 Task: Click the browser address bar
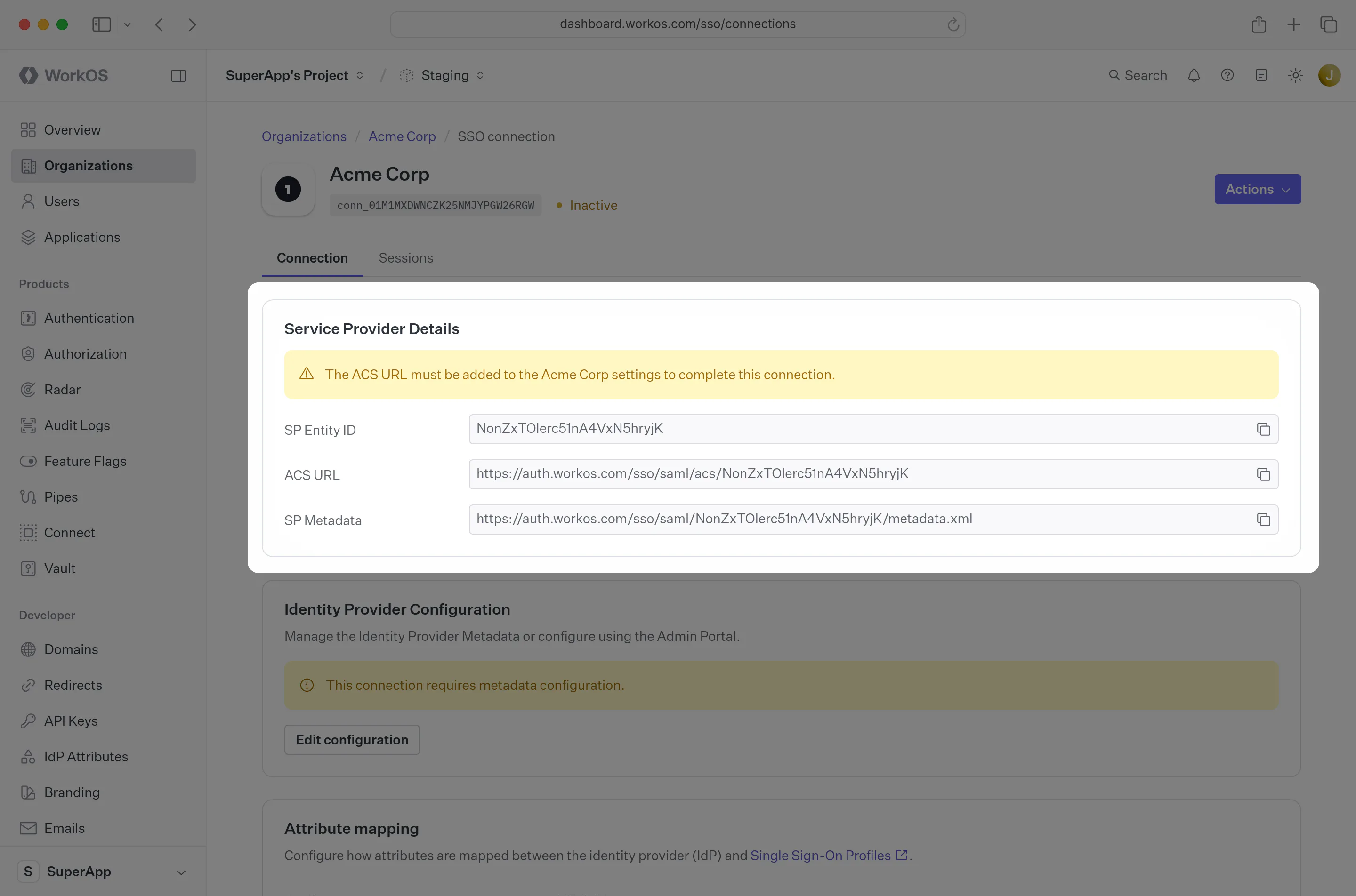click(x=678, y=24)
